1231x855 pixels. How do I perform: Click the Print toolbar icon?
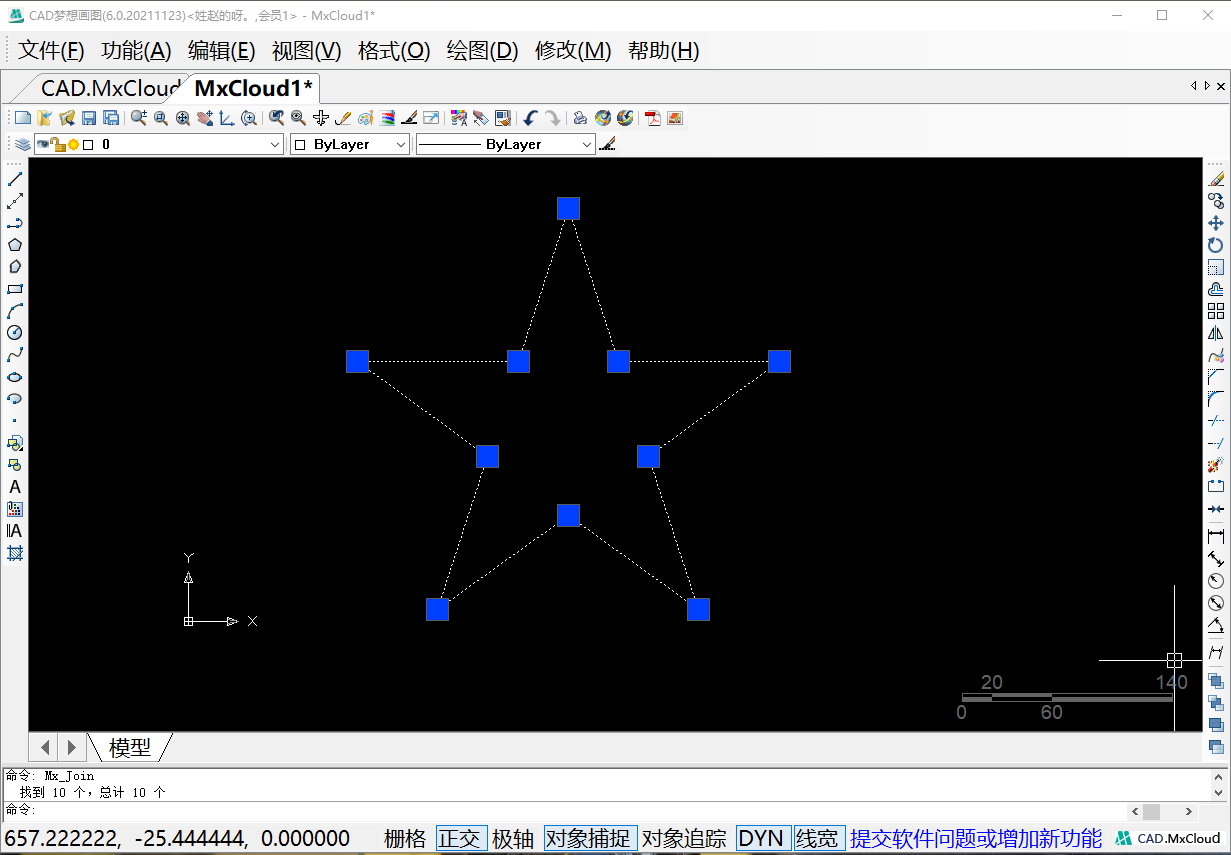580,118
